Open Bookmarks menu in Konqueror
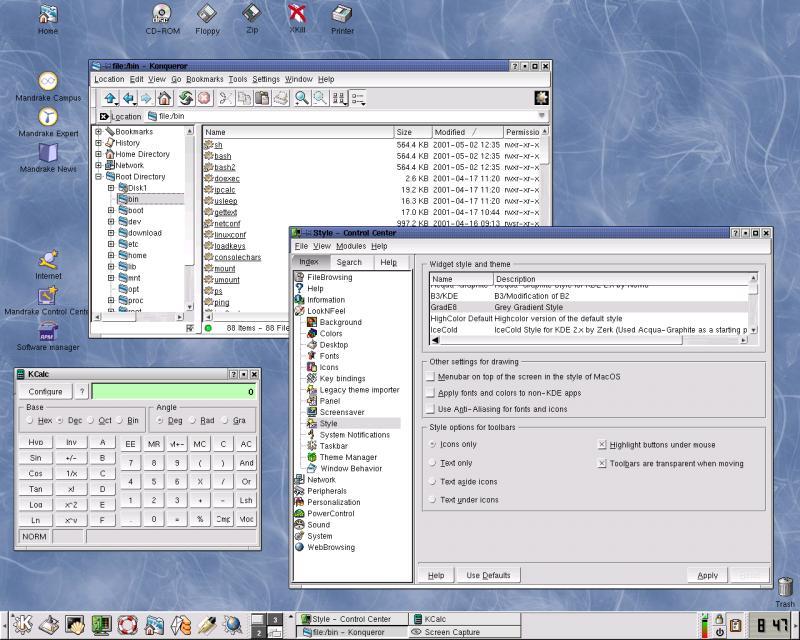The image size is (800, 640). click(205, 79)
